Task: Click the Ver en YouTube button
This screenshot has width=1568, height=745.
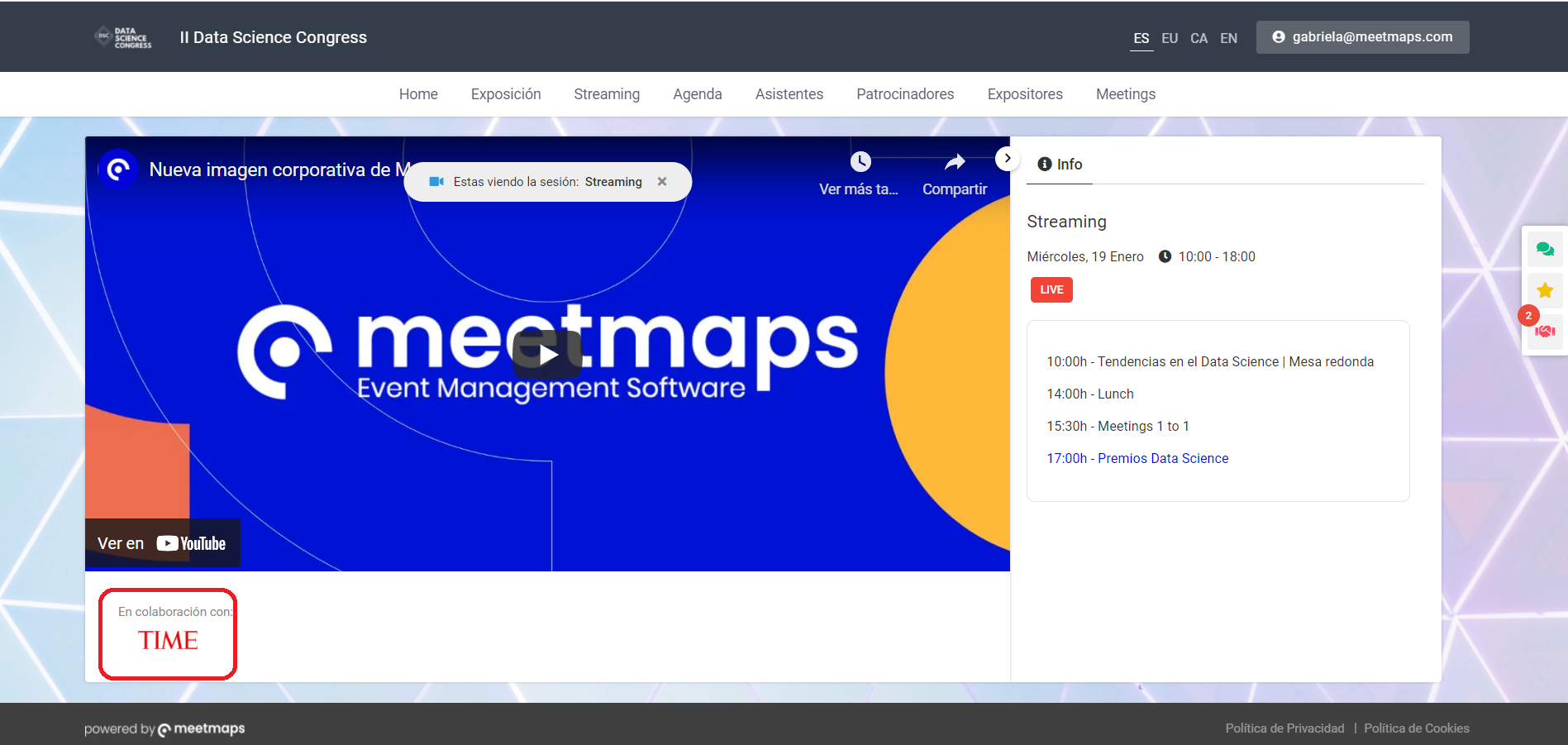Action: tap(162, 543)
